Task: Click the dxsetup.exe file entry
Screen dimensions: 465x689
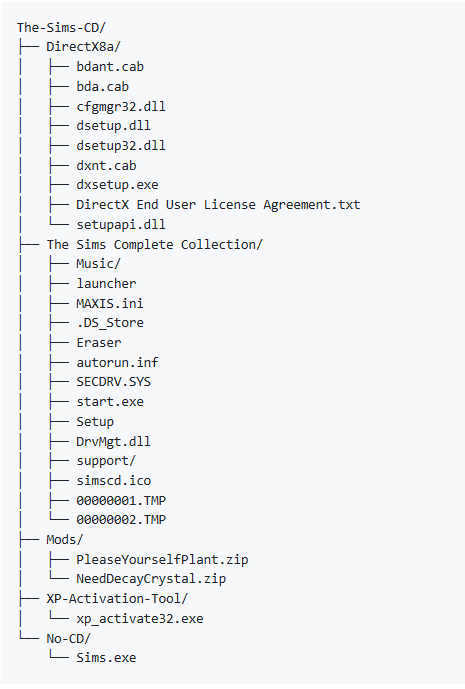Action: click(x=117, y=185)
